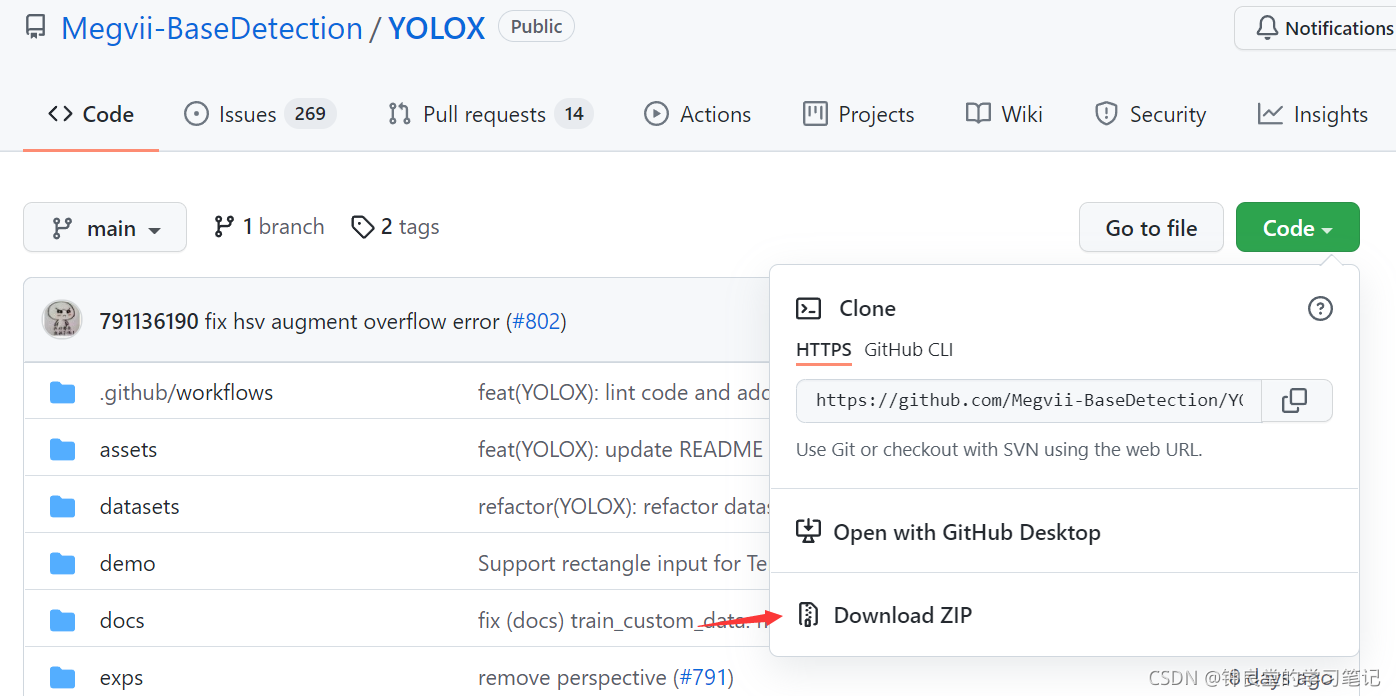1396x696 pixels.
Task: Open commit message for assets row
Action: pyautogui.click(x=621, y=449)
